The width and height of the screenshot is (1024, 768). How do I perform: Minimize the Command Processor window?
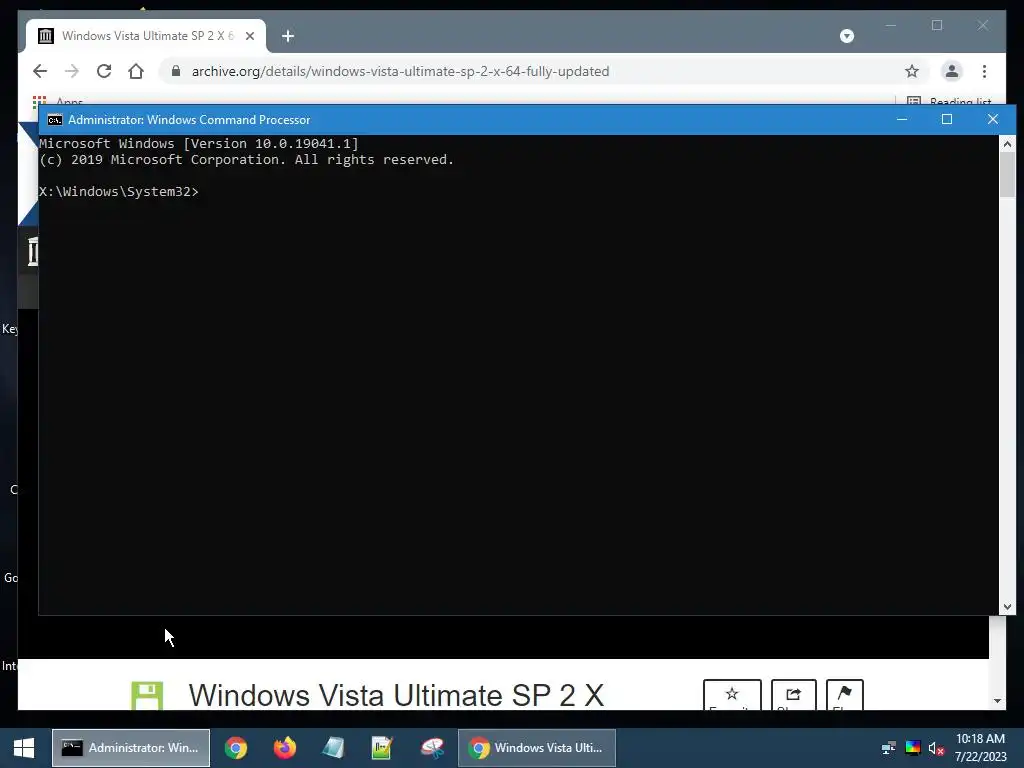tap(902, 120)
